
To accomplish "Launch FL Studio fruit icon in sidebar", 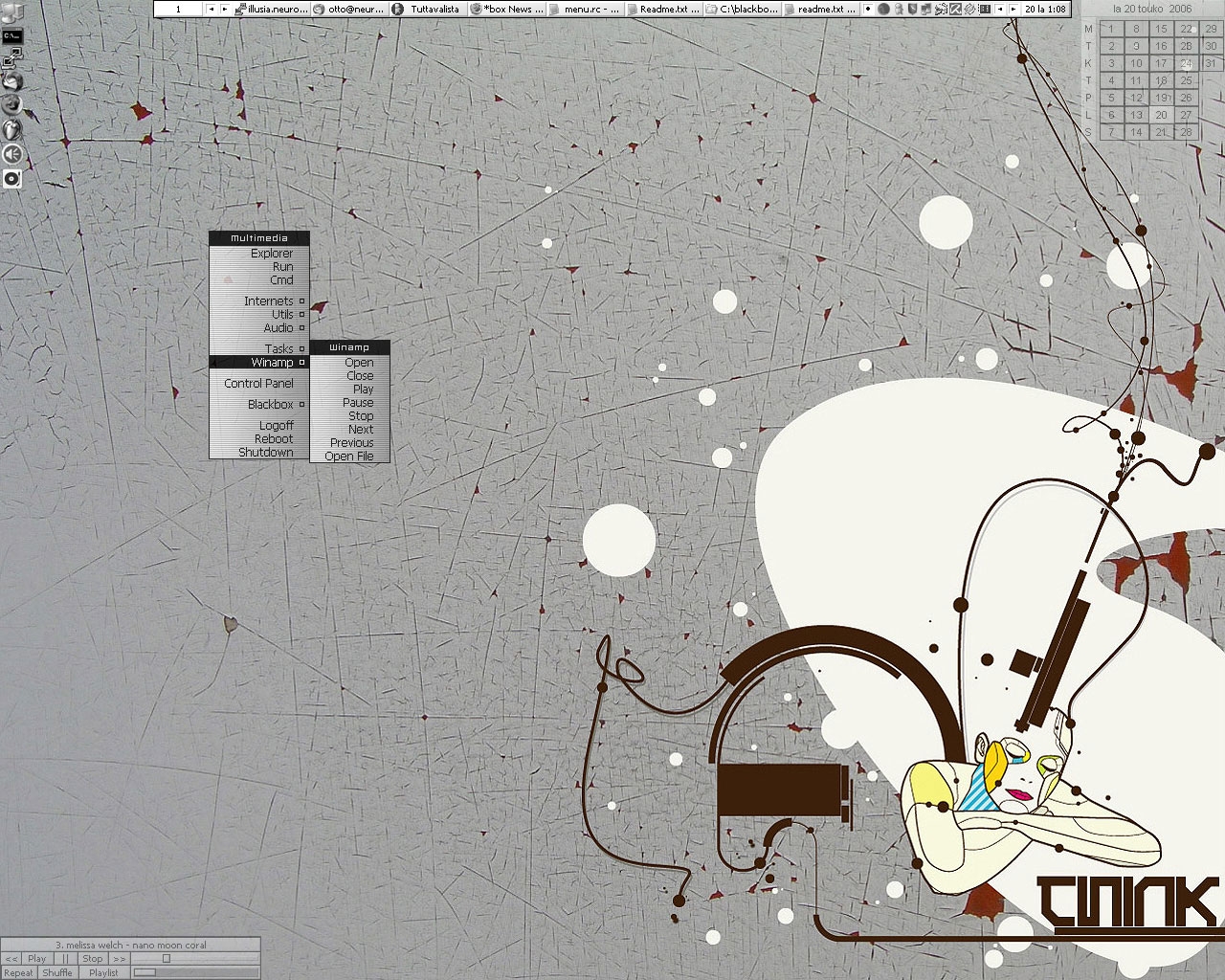I will [11, 129].
